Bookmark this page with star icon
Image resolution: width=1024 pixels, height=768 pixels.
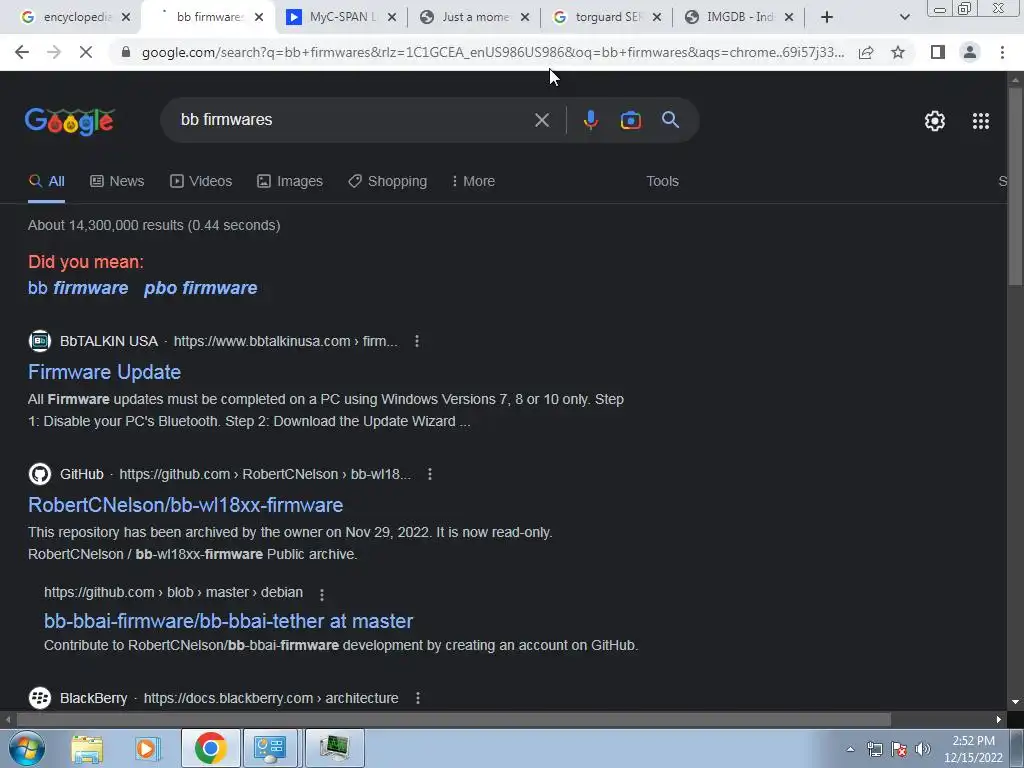[x=898, y=52]
